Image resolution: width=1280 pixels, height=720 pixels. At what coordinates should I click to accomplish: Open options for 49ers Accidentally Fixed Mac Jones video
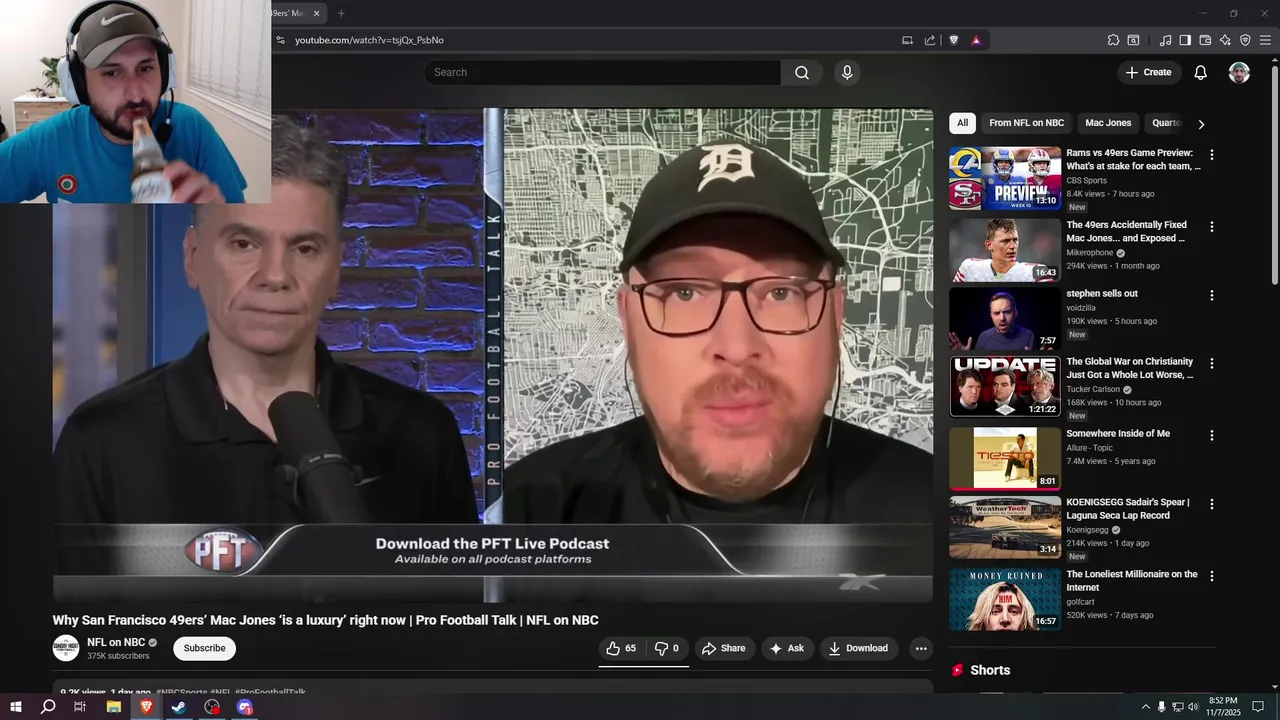click(x=1211, y=227)
